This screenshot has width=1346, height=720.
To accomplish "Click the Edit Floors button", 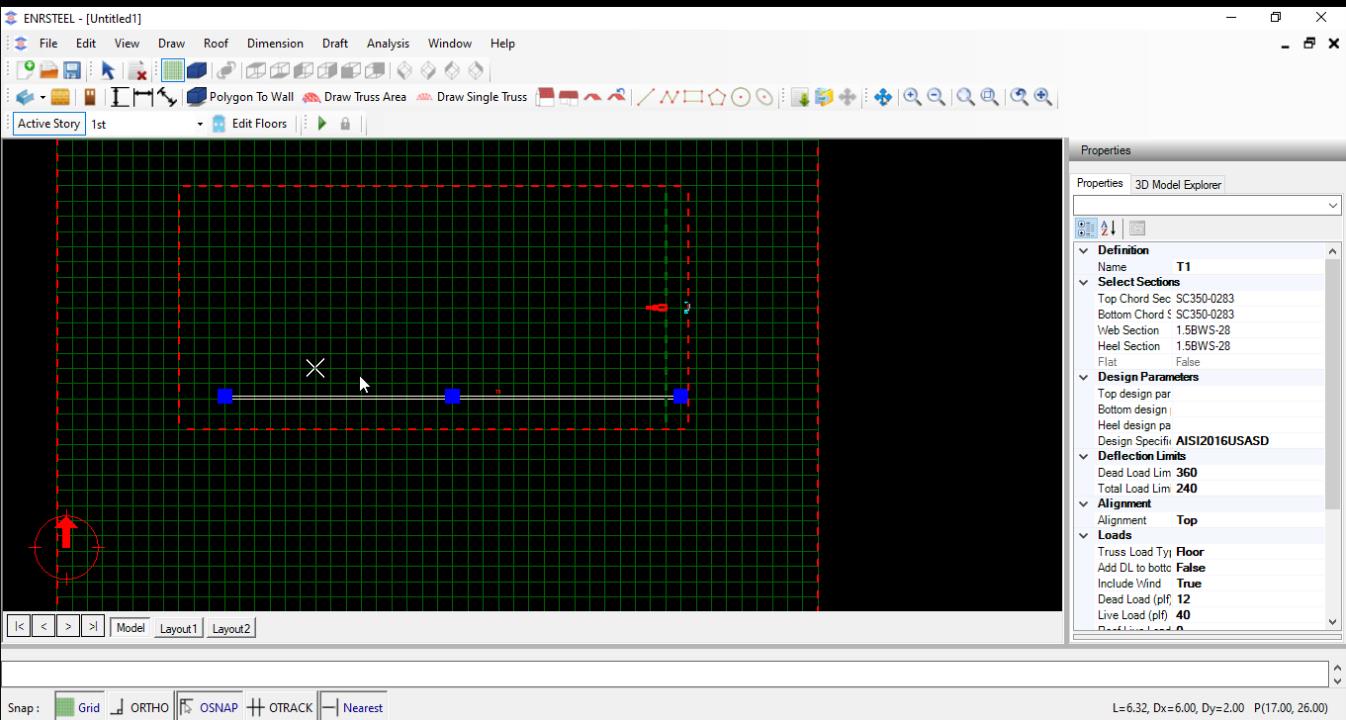I will pos(250,124).
